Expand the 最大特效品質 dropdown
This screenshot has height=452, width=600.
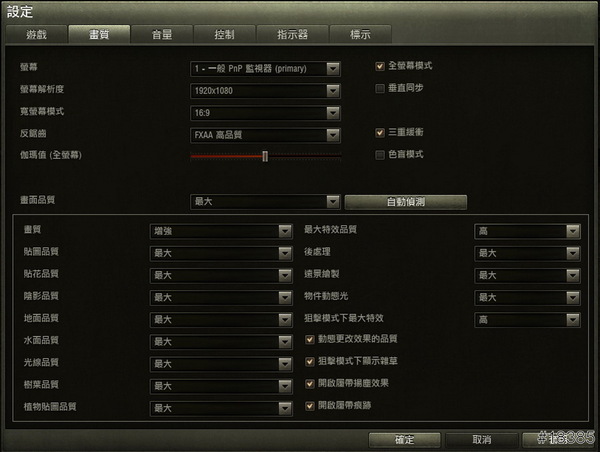[527, 231]
